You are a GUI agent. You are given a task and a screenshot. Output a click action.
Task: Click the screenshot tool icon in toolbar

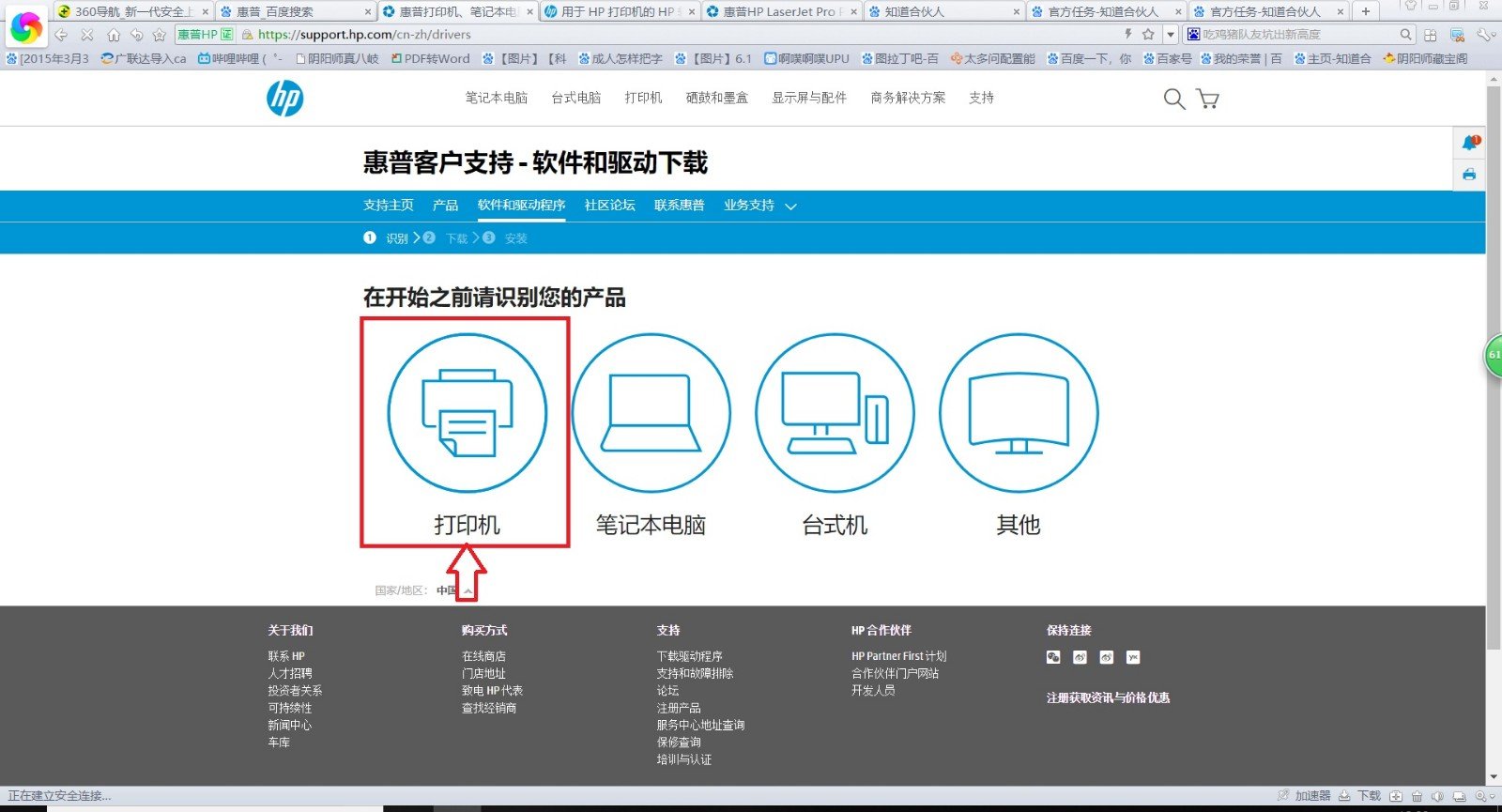1457,35
